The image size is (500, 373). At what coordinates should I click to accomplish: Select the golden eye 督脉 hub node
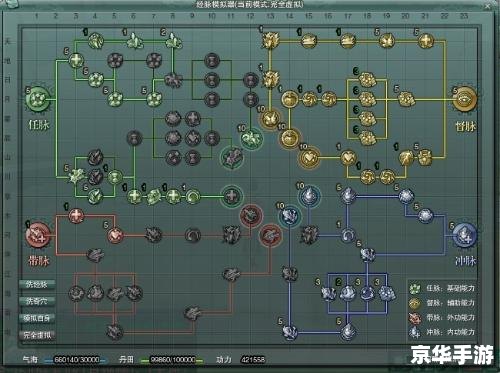click(465, 99)
